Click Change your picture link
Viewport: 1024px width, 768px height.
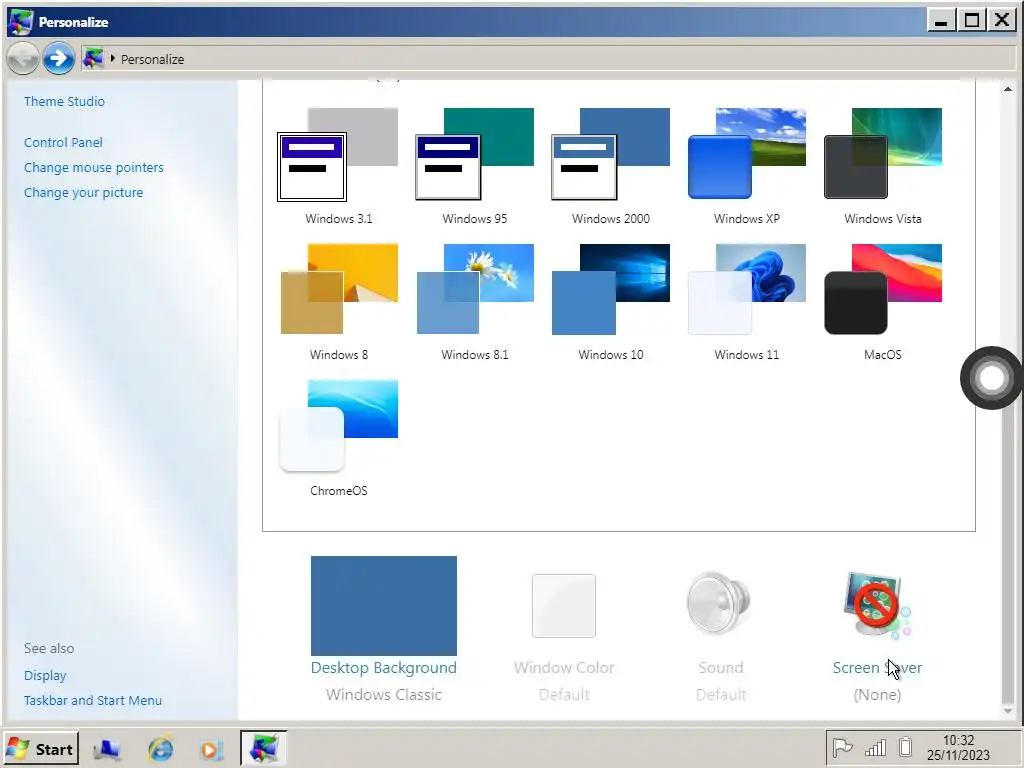point(84,193)
